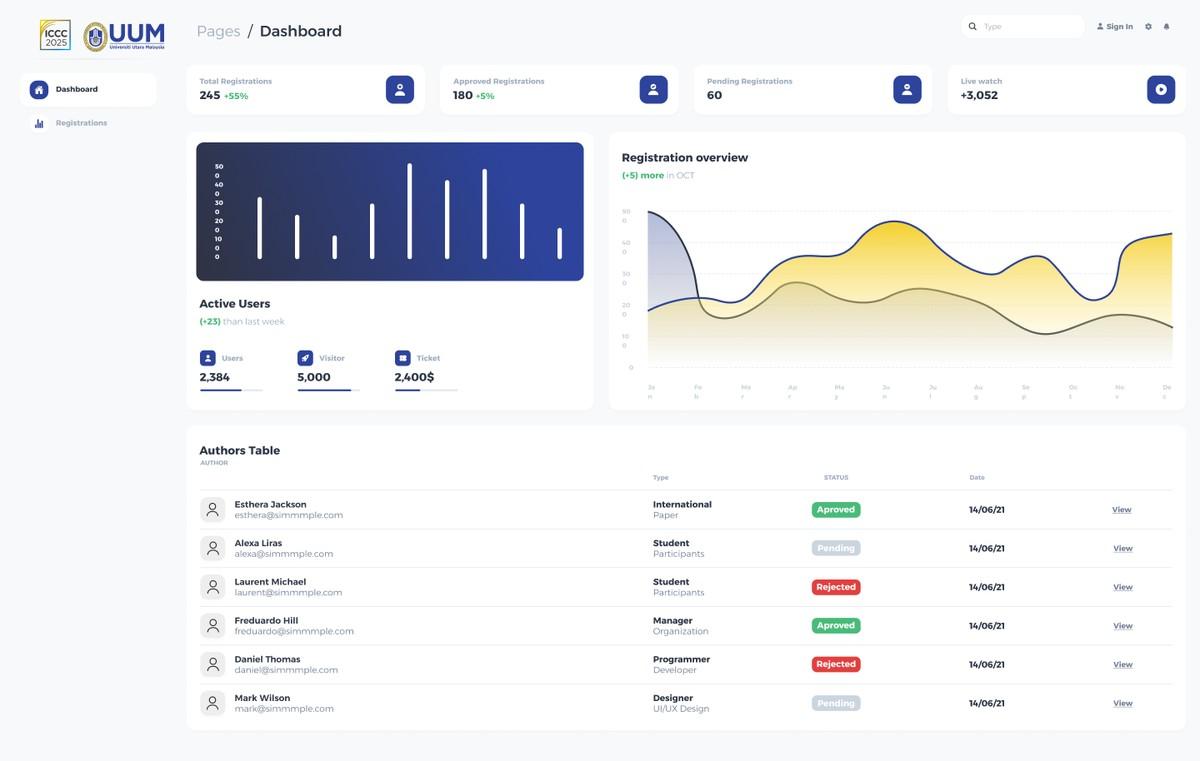Click the Registrations bar chart icon

tap(39, 123)
